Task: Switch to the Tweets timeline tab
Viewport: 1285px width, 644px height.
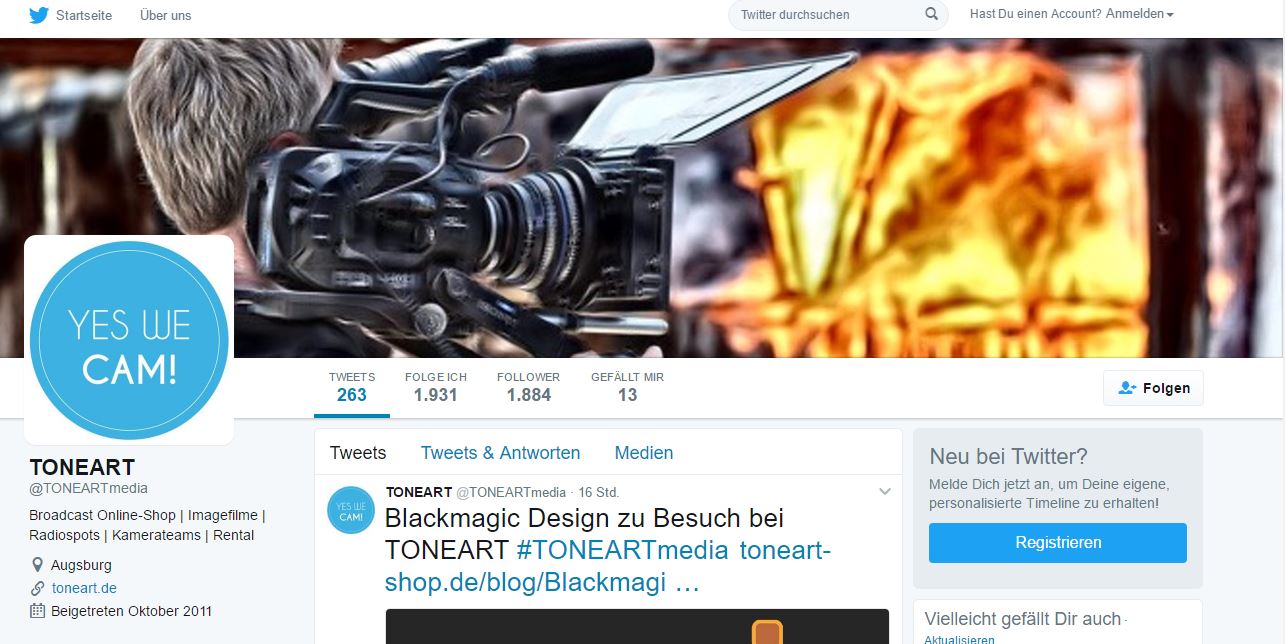Action: 358,453
